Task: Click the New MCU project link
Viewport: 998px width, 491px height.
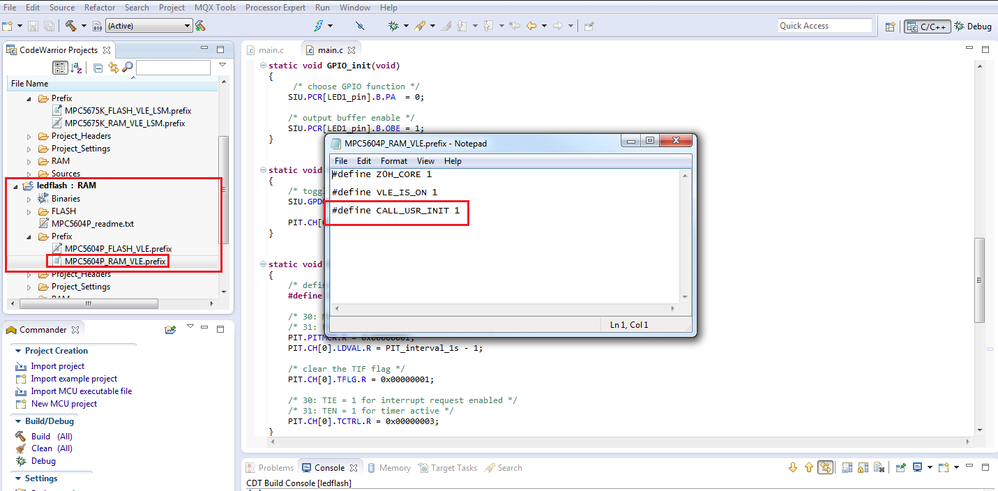Action: click(x=64, y=404)
